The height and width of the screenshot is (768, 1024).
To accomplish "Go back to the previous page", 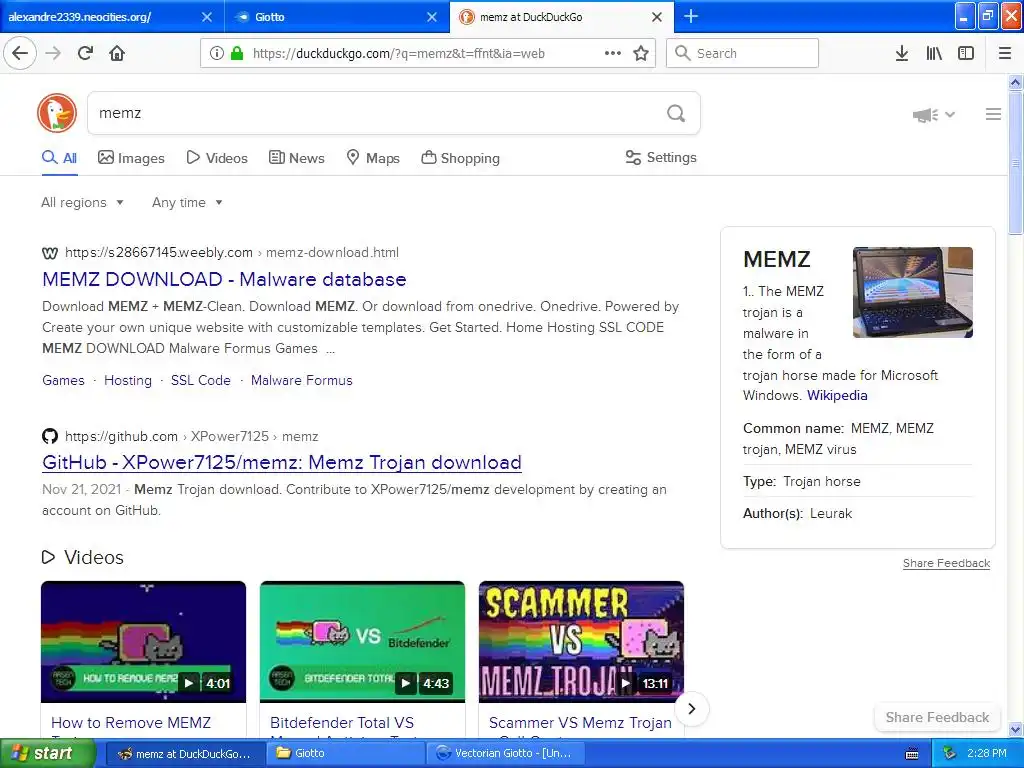I will [20, 53].
